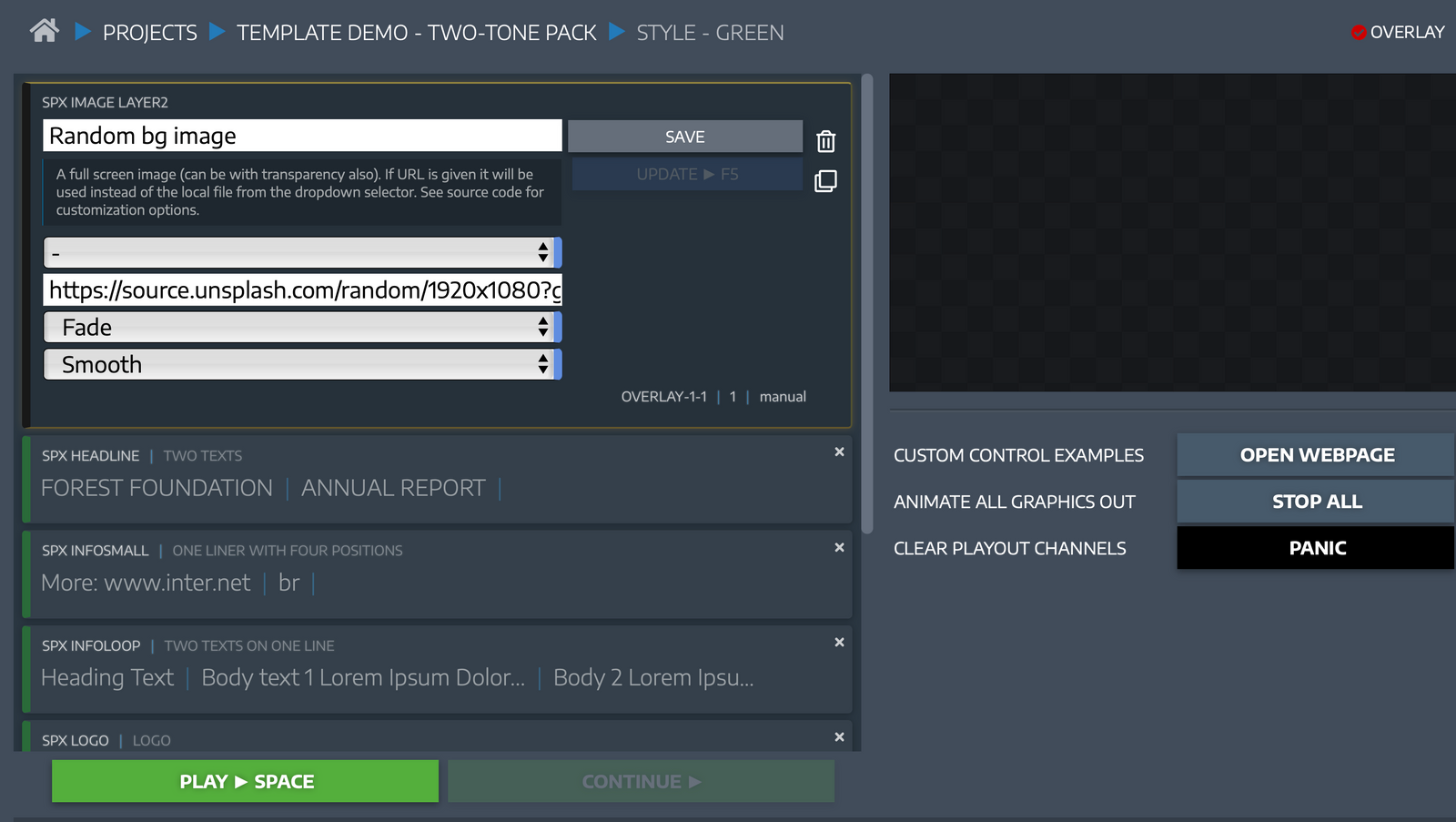Click the OVERLAY-1-1 channel label
The height and width of the screenshot is (822, 1456).
coord(664,397)
